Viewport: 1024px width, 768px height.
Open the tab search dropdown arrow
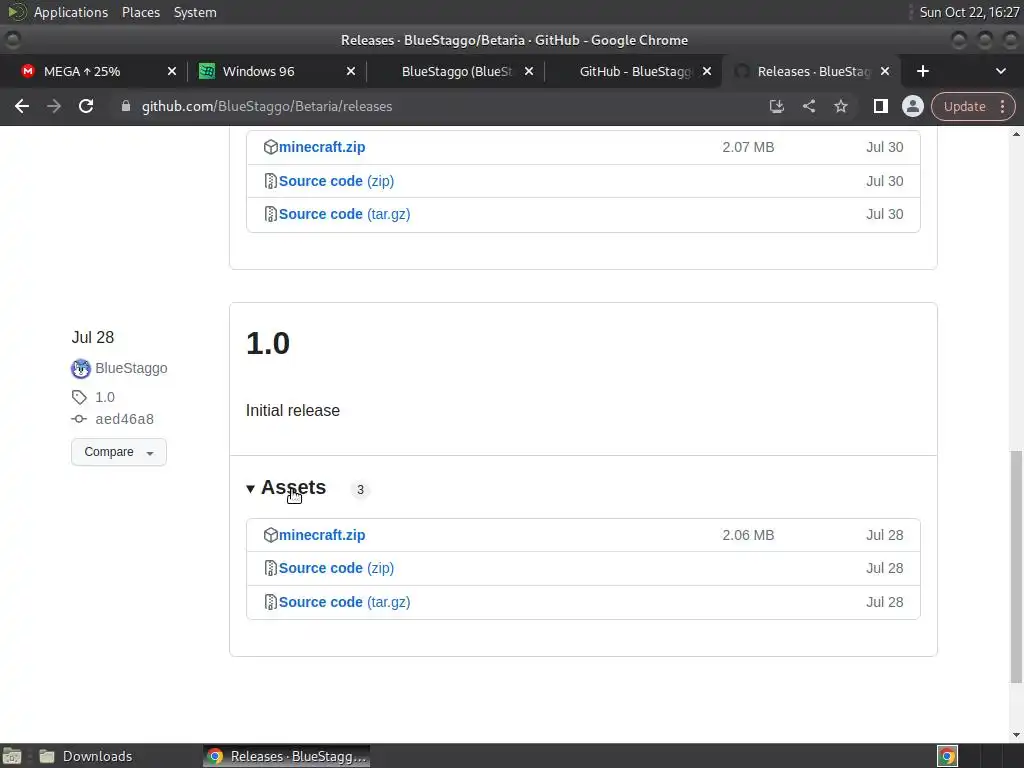1000,71
